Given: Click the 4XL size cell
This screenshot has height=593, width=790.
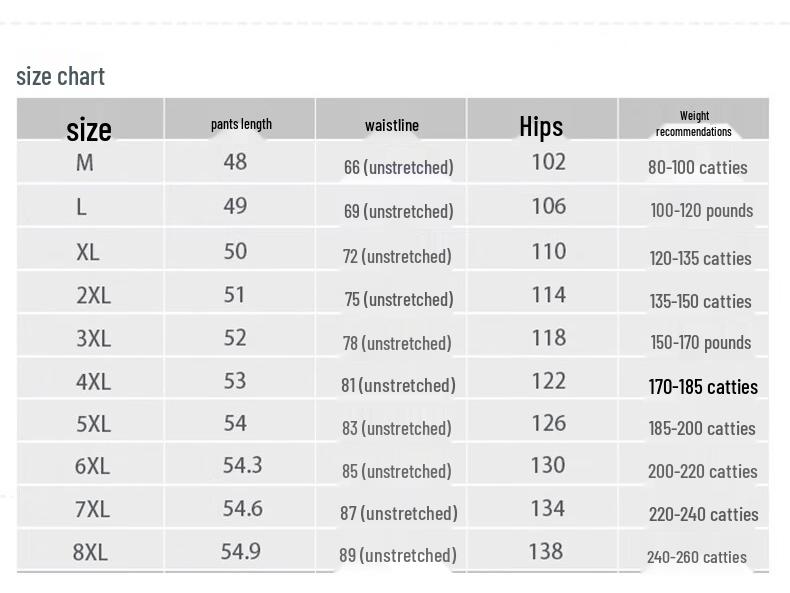Looking at the screenshot, I should 93,382.
